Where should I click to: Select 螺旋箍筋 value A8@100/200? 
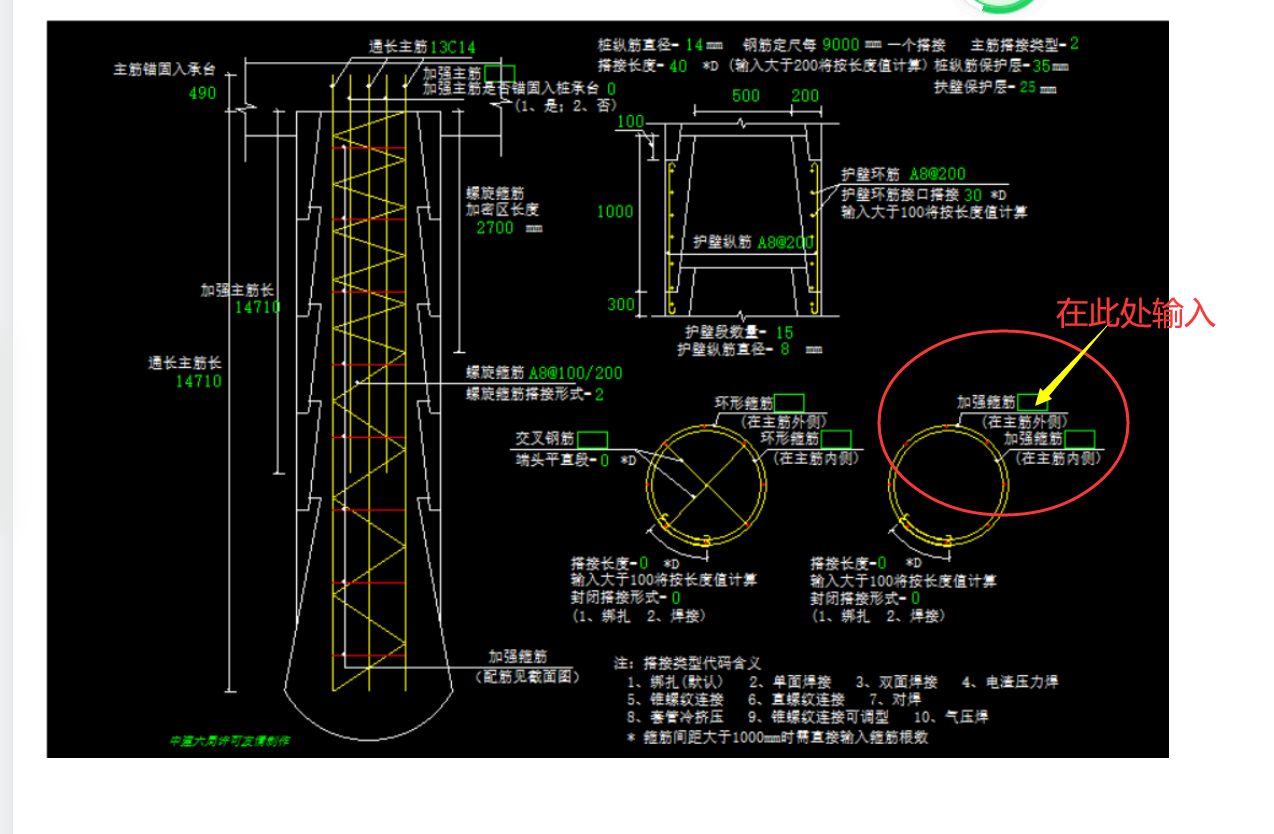click(575, 373)
